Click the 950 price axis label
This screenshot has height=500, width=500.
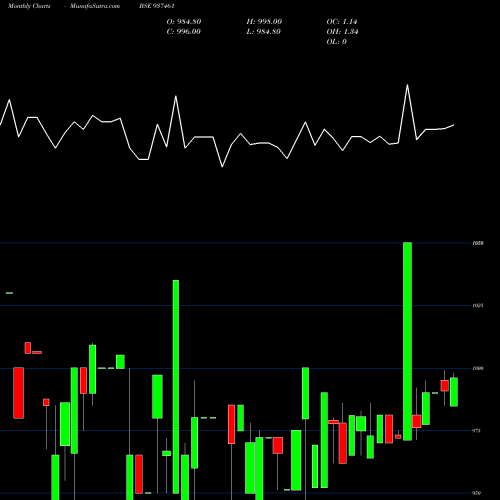(476, 493)
